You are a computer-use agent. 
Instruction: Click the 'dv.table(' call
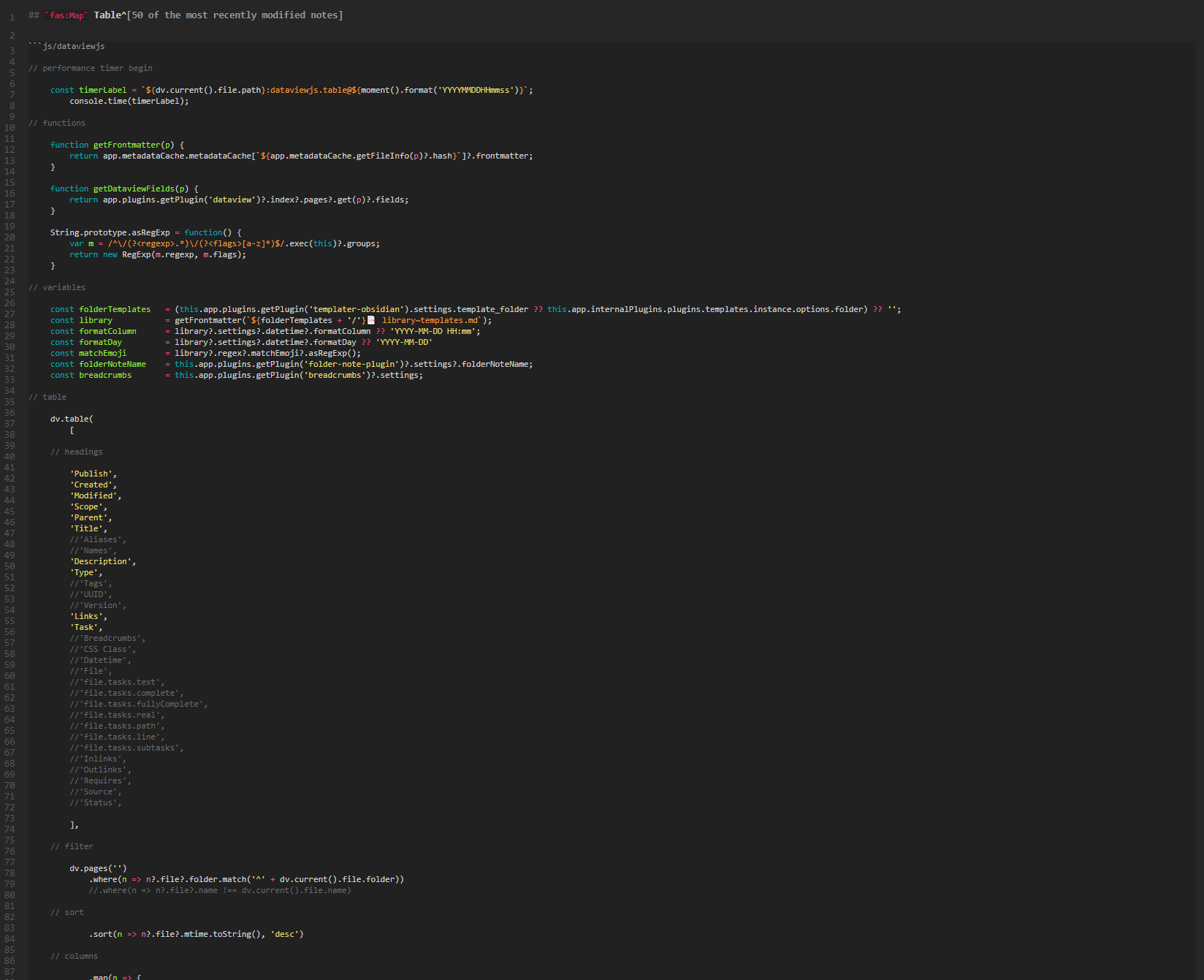pos(72,419)
